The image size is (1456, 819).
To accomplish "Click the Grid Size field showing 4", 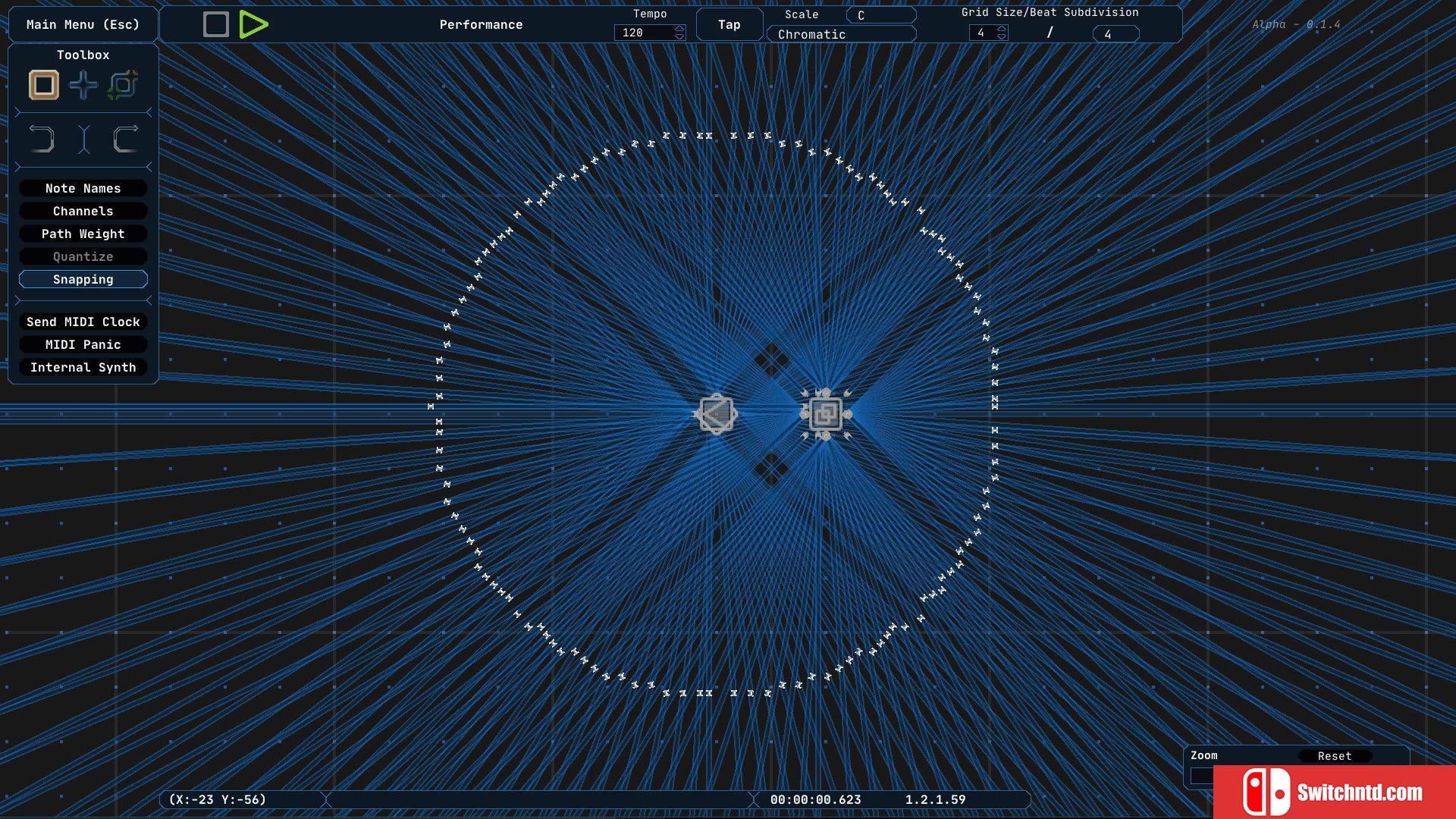I will click(982, 33).
